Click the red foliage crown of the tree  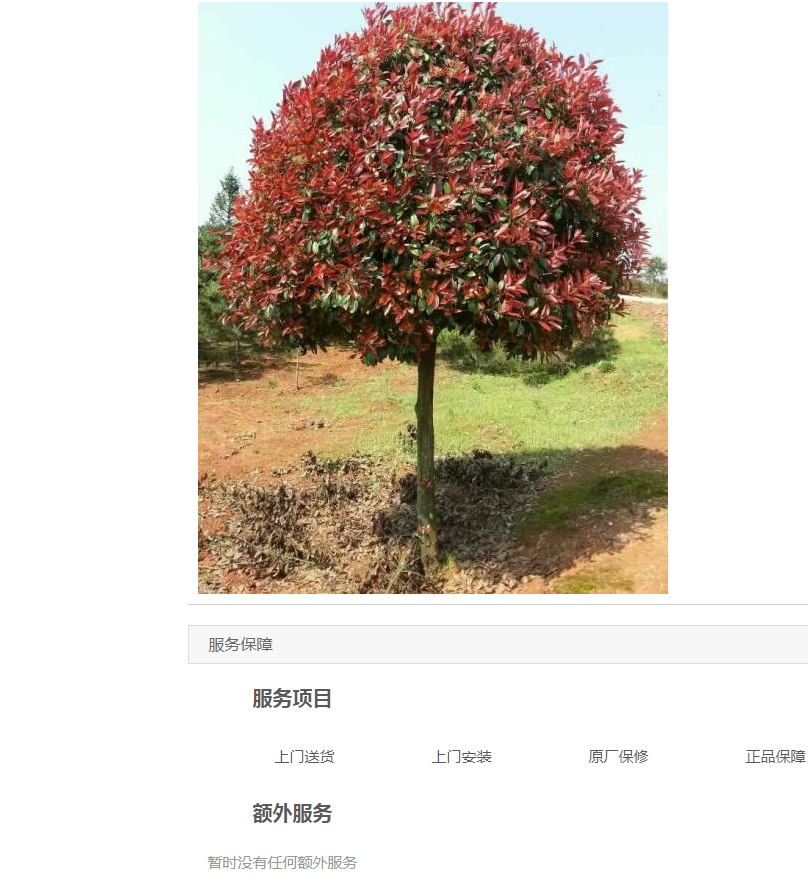click(x=432, y=180)
